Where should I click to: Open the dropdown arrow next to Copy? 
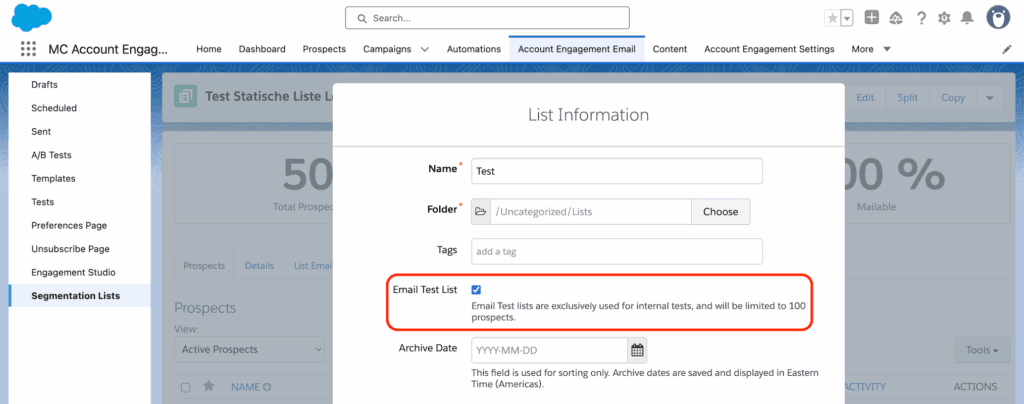(989, 98)
